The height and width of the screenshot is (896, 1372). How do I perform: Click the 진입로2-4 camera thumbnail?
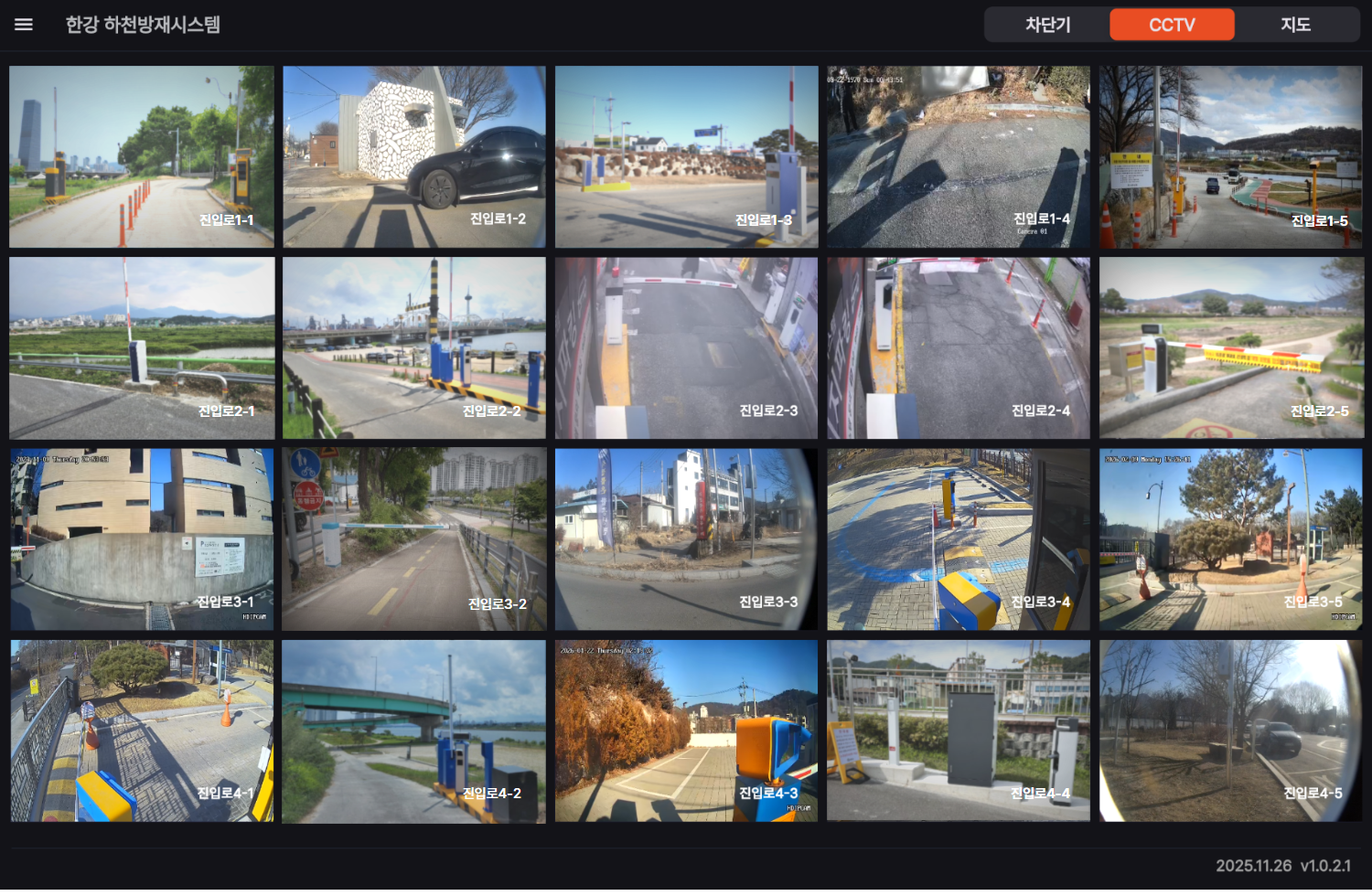click(x=959, y=347)
